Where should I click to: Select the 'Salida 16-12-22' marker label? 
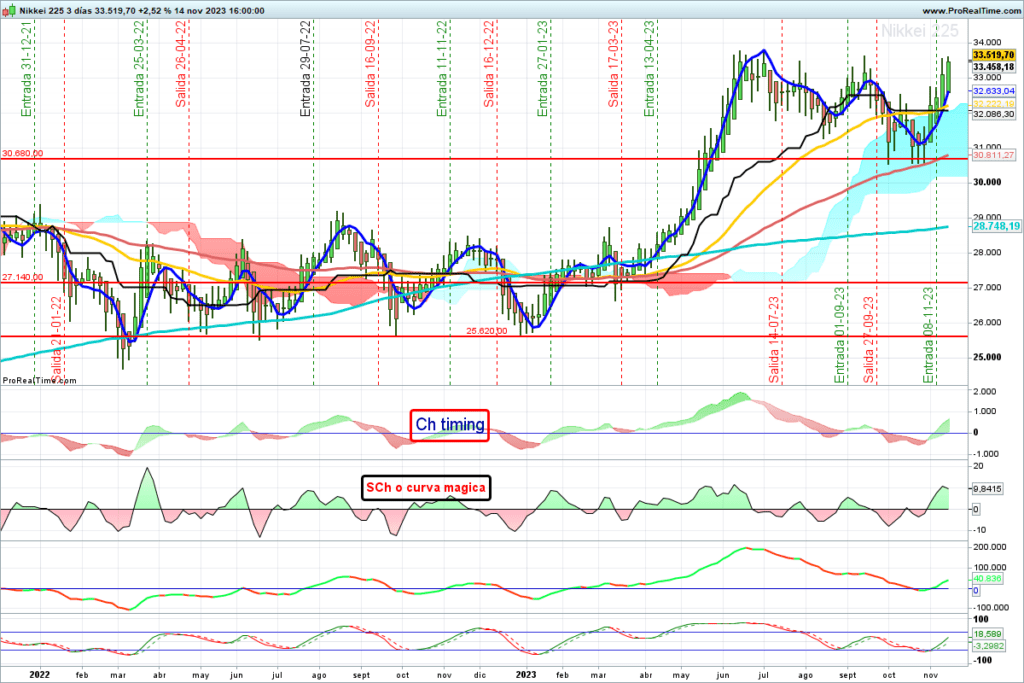[489, 64]
